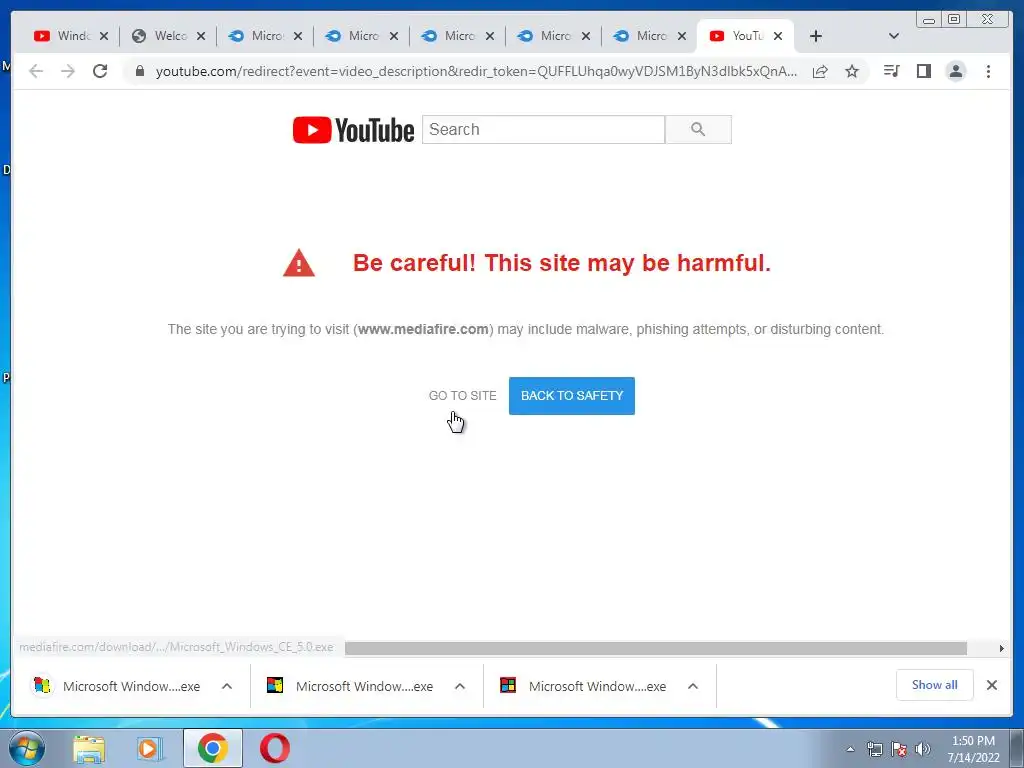Click the network tray icon

[x=874, y=749]
